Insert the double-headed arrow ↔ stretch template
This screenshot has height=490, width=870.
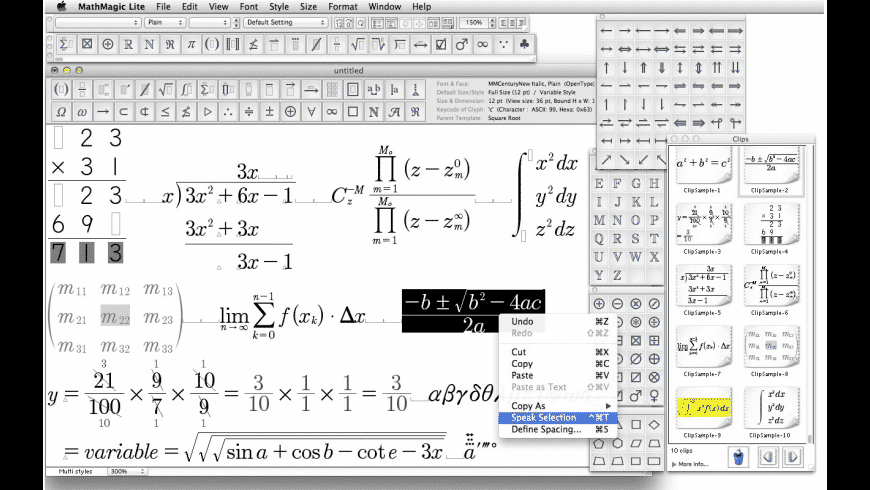pyautogui.click(x=420, y=44)
